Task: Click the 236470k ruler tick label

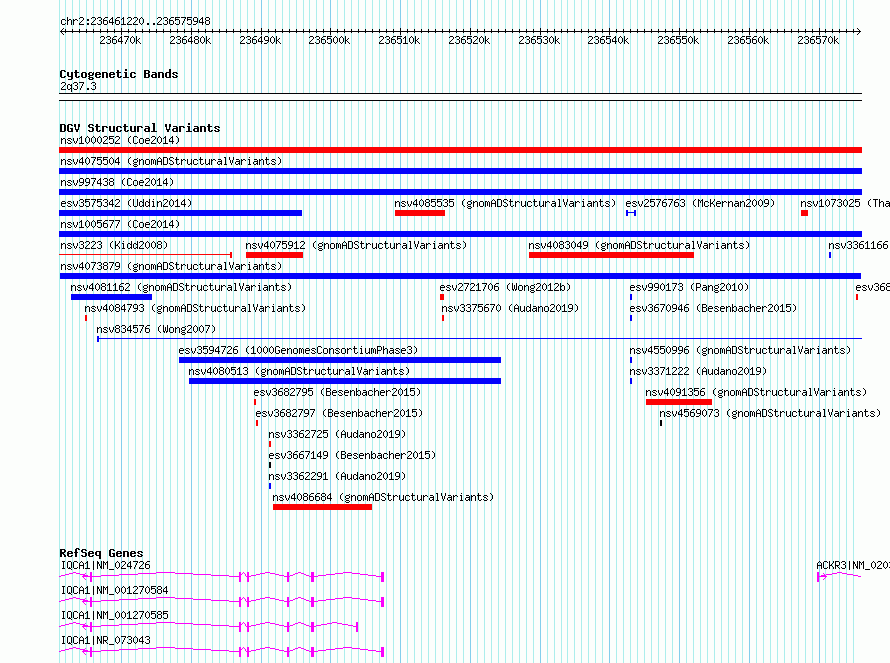Action: tap(120, 40)
